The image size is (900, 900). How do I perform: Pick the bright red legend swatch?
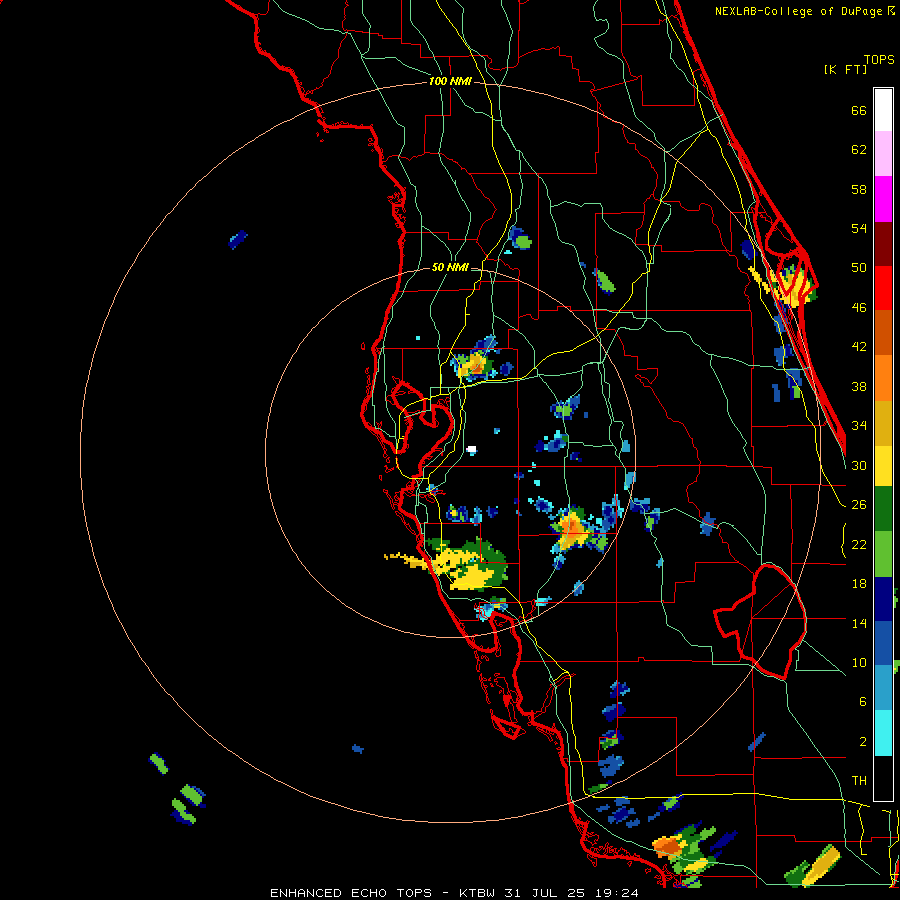883,288
